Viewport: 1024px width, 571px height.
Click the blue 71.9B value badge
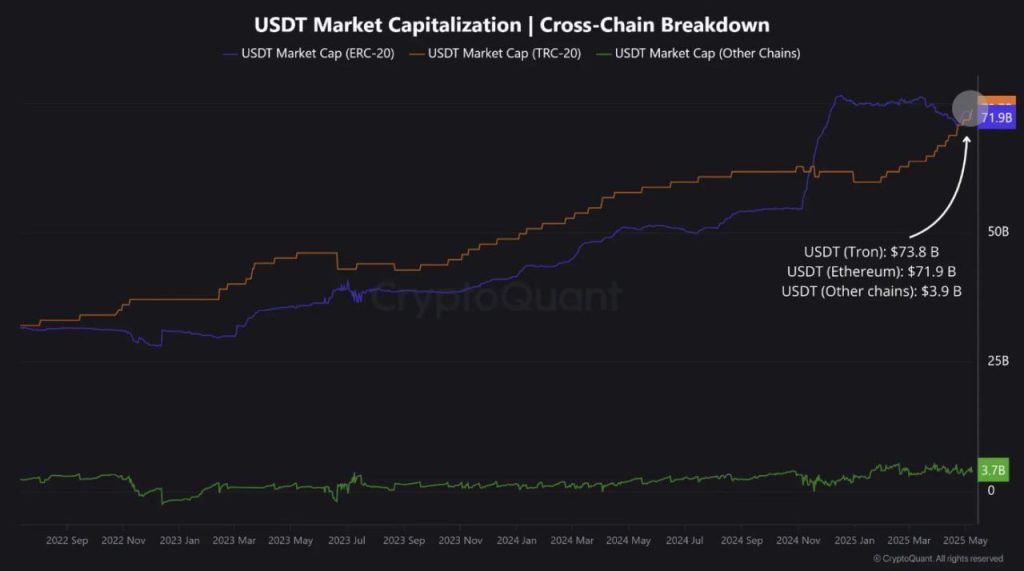(996, 118)
